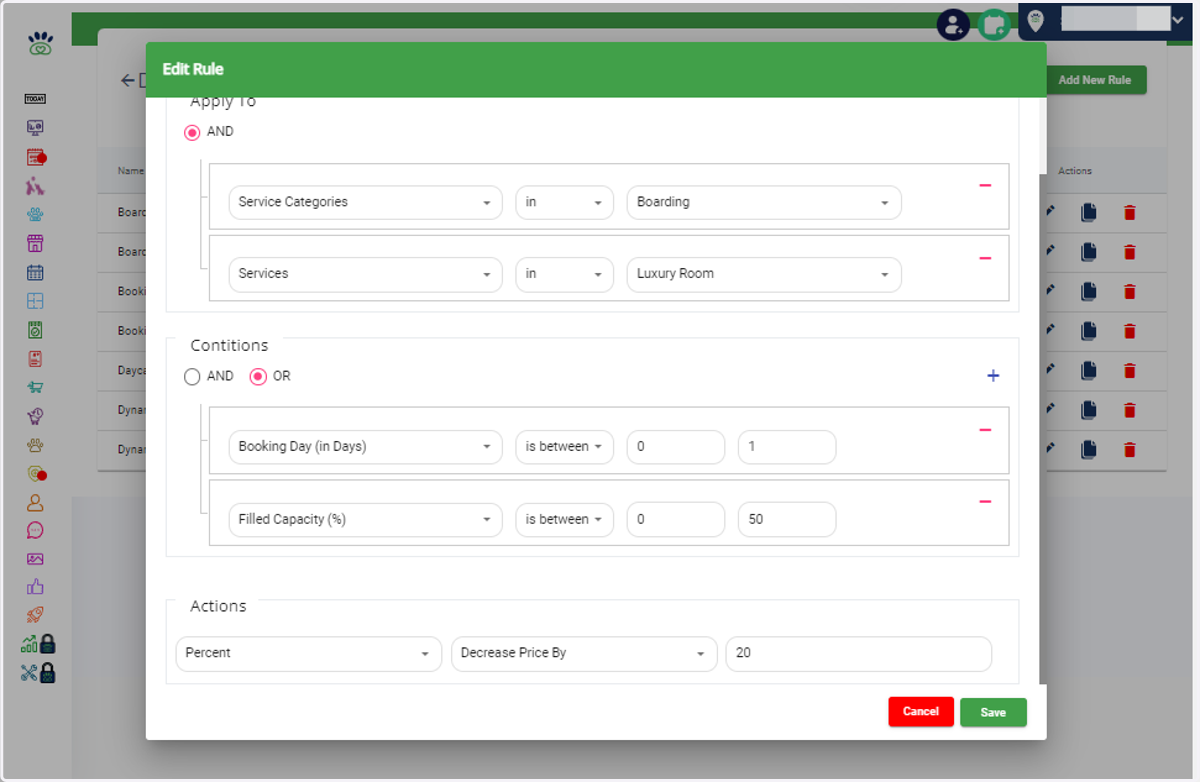This screenshot has height=782, width=1200.
Task: Open the Decrease Price By dropdown
Action: [x=584, y=653]
